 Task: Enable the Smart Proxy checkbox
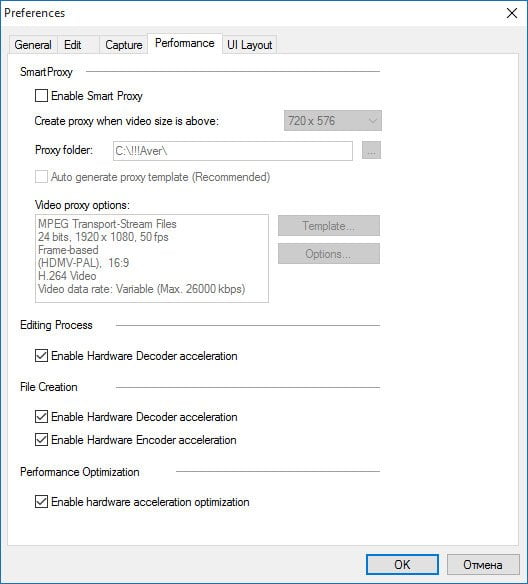click(41, 96)
